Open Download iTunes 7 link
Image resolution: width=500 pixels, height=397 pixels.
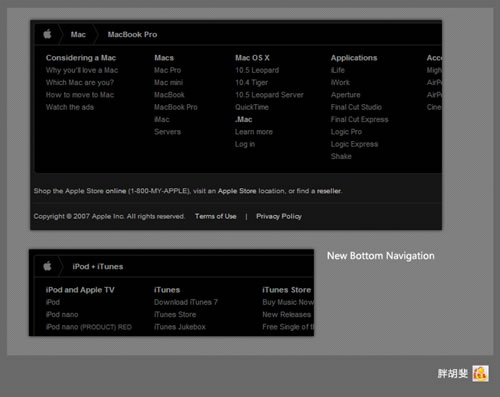click(x=186, y=302)
